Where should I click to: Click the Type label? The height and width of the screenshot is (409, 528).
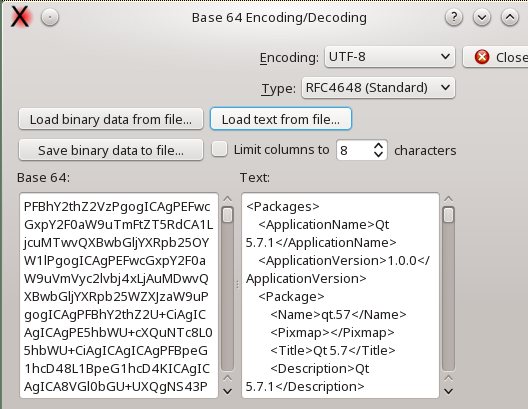tap(278, 89)
